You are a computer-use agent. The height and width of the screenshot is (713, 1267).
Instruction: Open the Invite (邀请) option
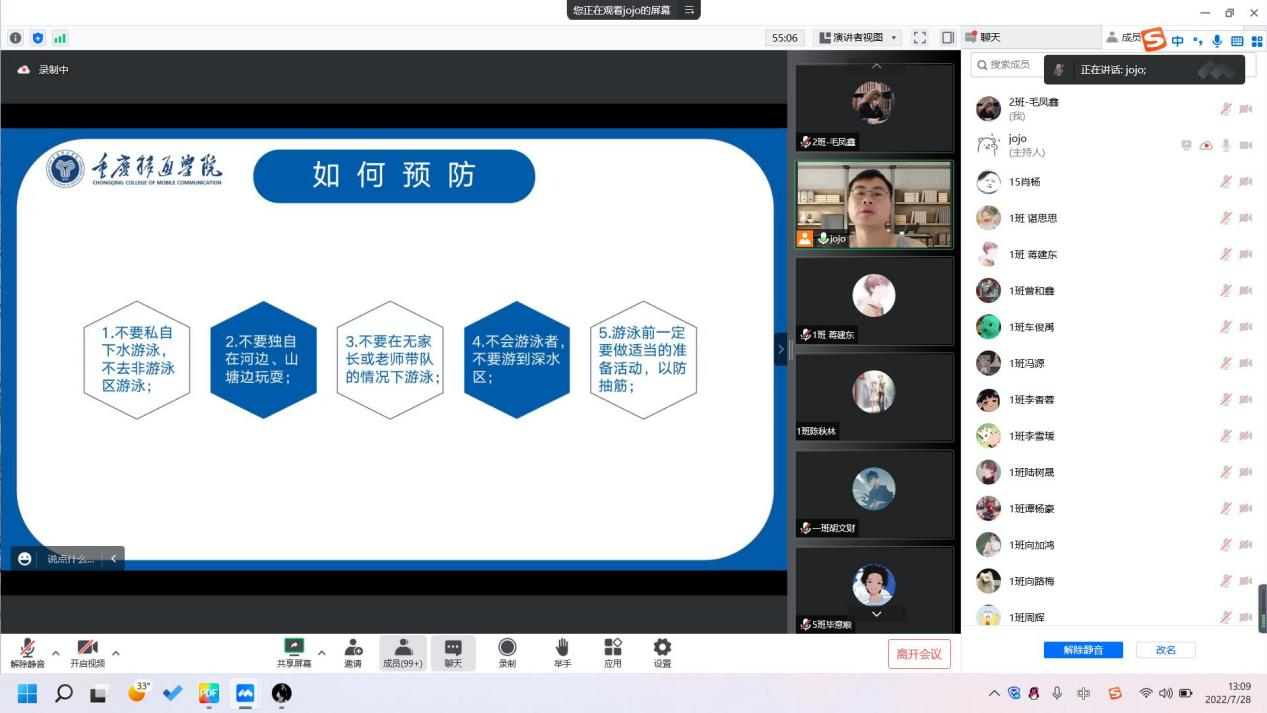(353, 648)
